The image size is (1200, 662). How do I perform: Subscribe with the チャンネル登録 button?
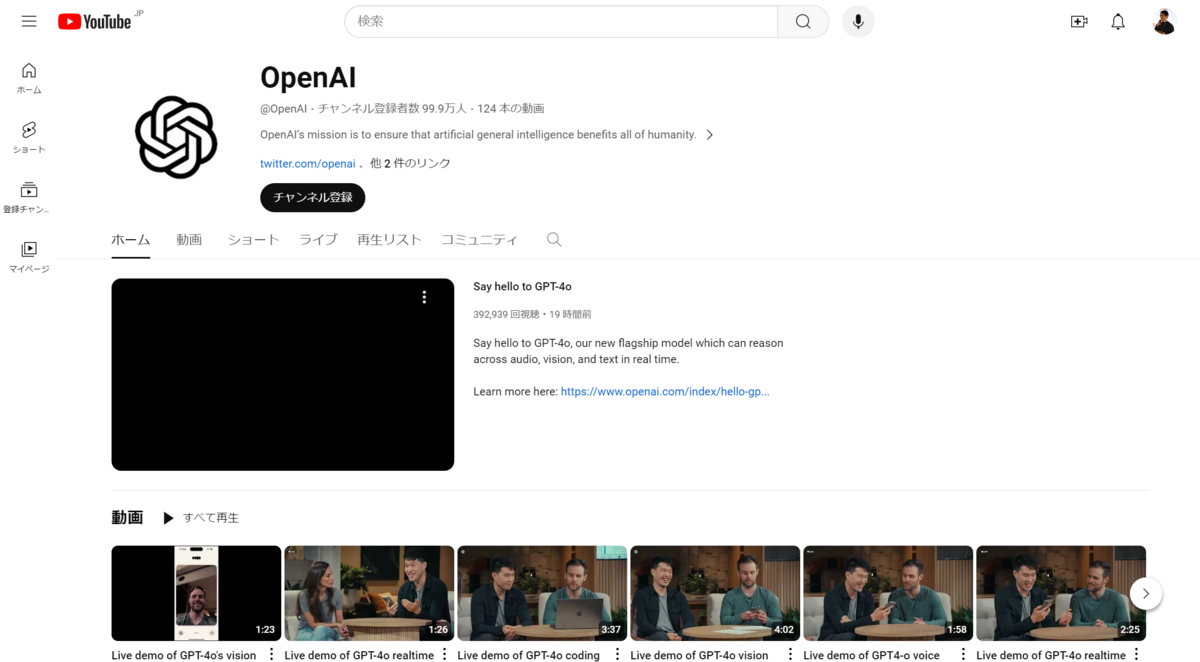313,197
